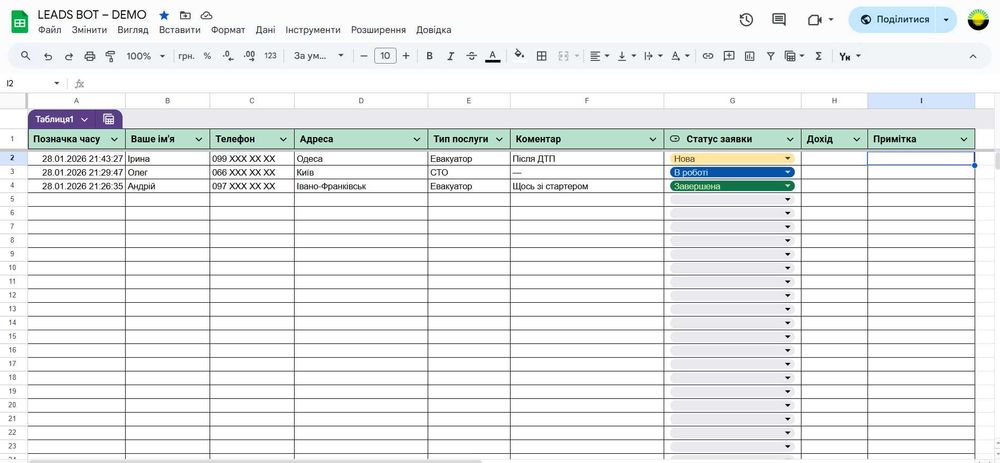
Task: Change the Нова status chip
Action: (732, 159)
